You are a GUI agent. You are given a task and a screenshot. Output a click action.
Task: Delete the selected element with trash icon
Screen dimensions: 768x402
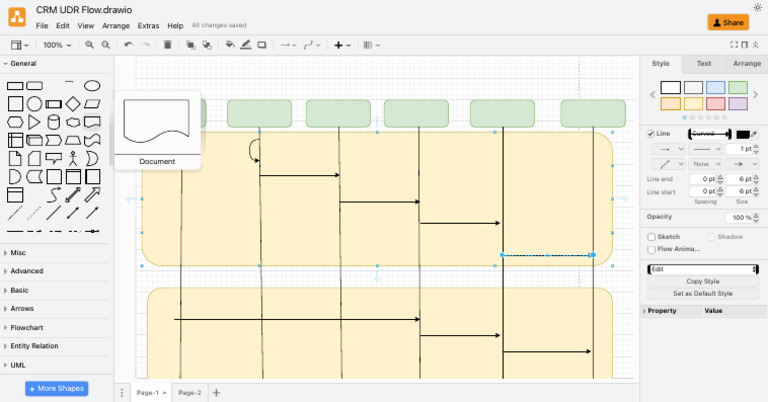(x=168, y=45)
